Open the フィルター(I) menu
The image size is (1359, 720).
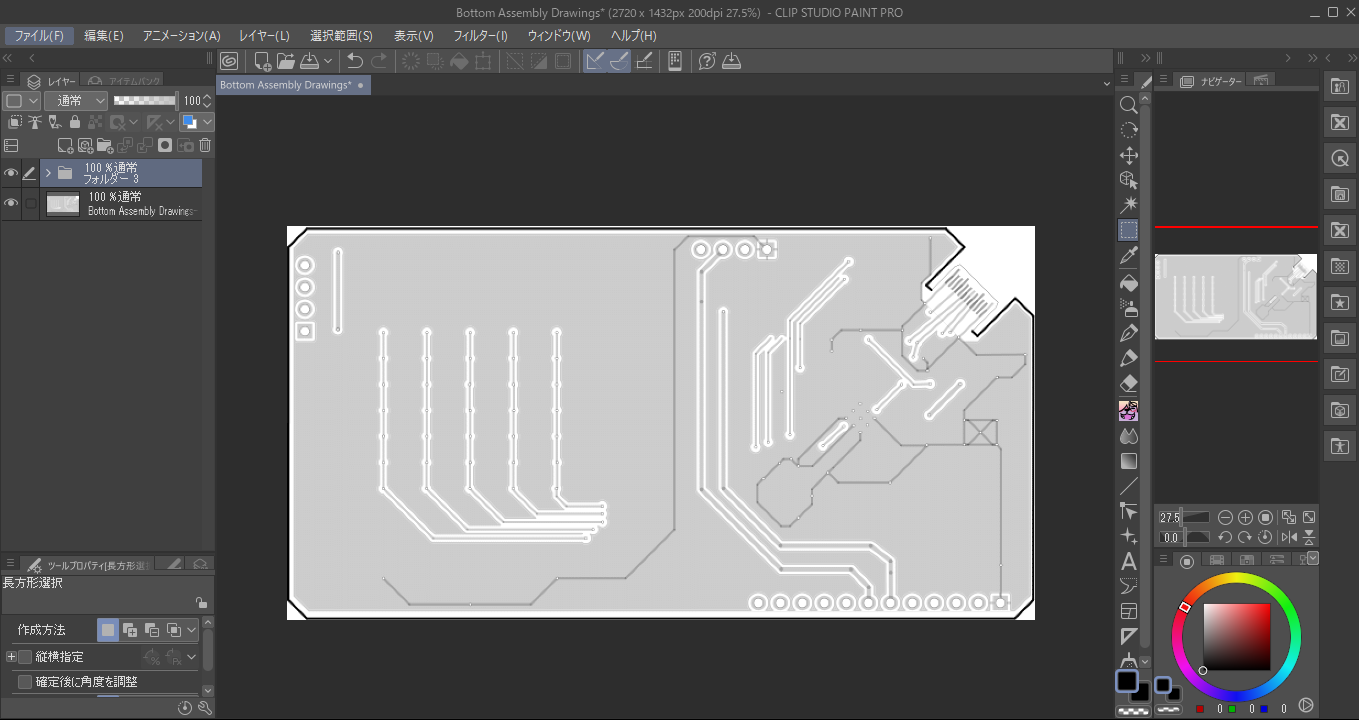480,35
